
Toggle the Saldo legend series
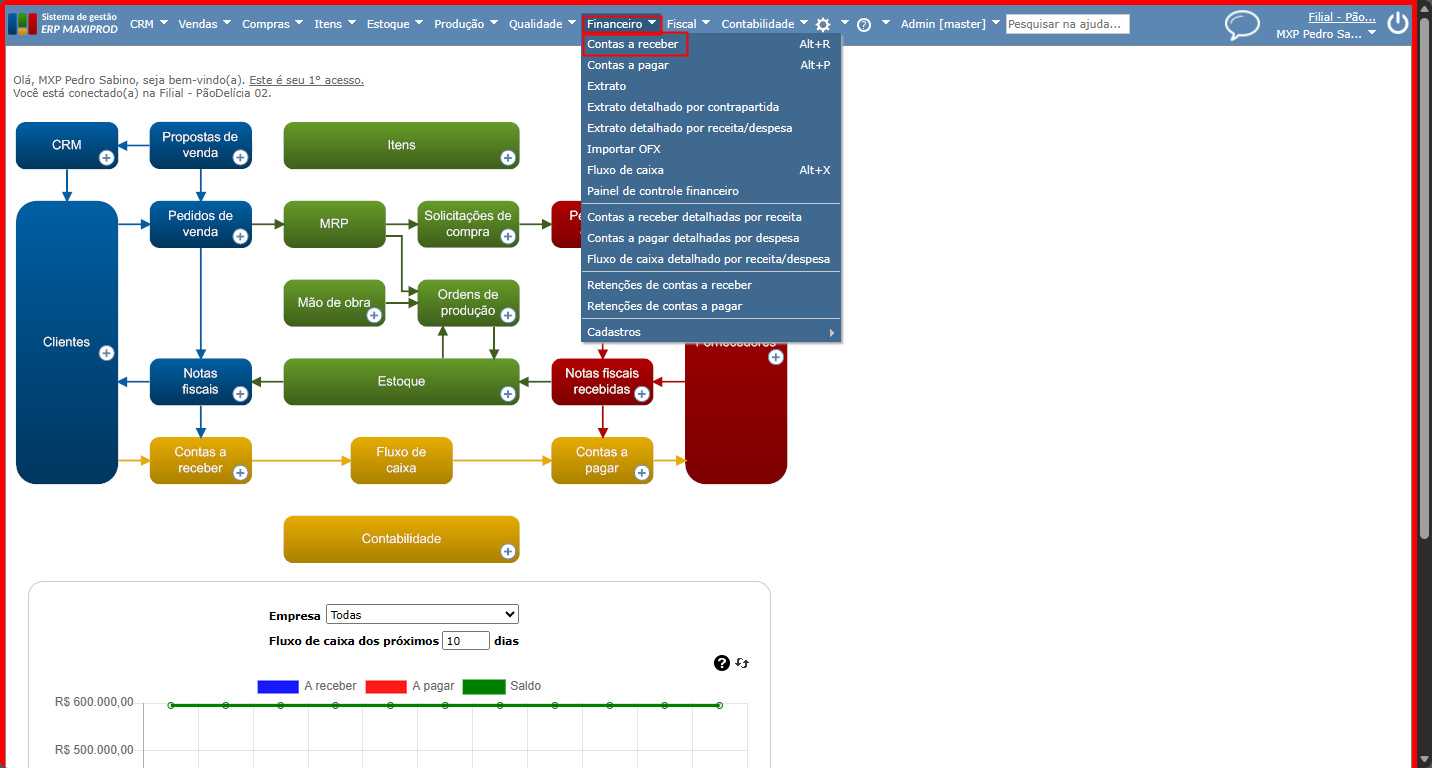click(x=502, y=686)
